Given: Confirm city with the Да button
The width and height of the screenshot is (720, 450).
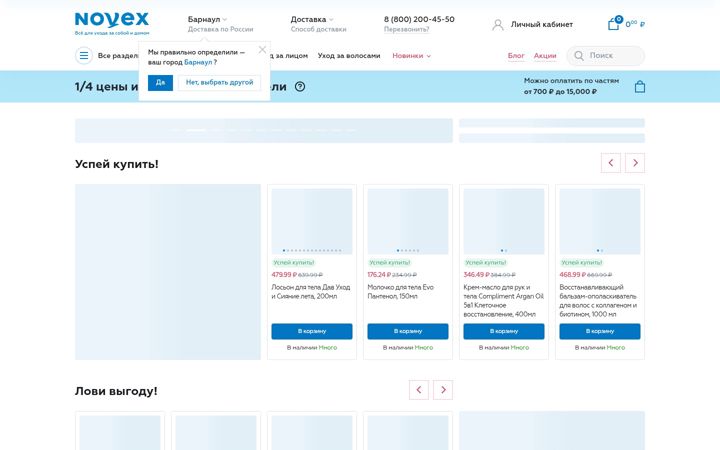Looking at the screenshot, I should [x=160, y=83].
